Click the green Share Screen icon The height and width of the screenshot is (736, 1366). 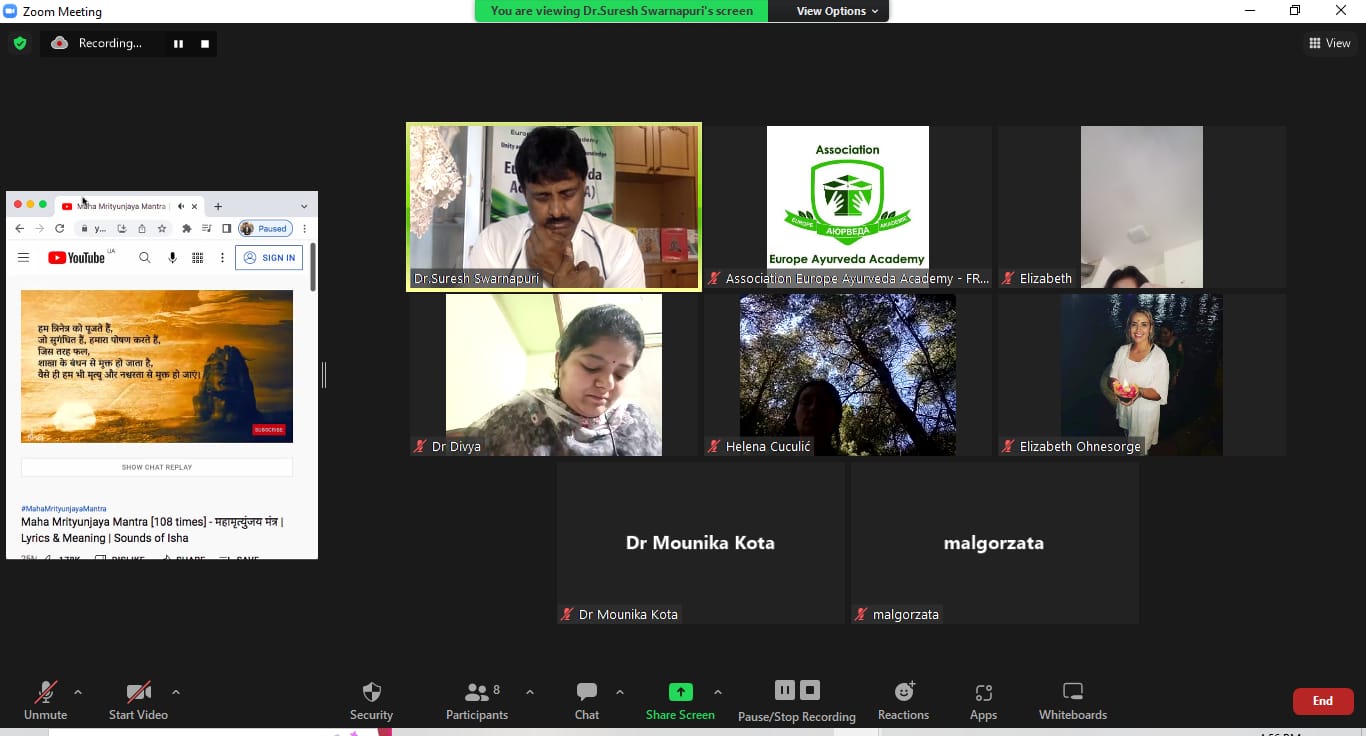(x=680, y=692)
